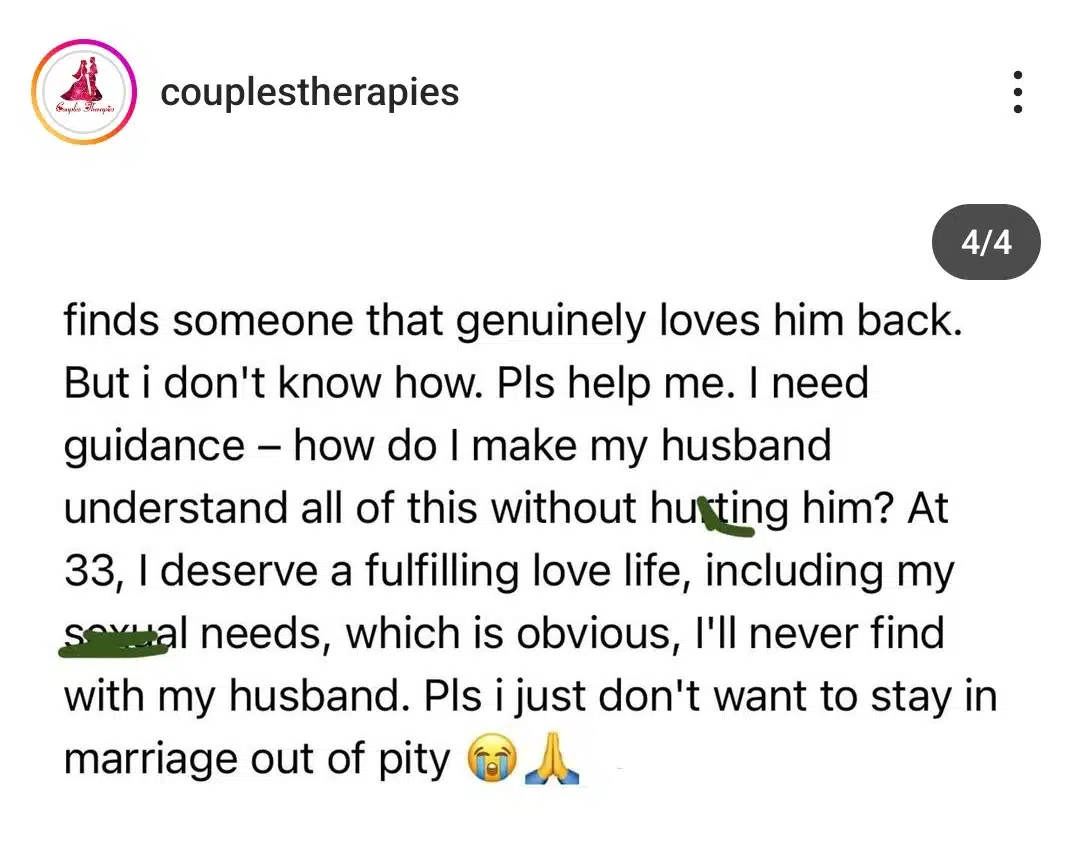Click the word 'guidance' in the post
Screen dimensions: 1075x868
[x=154, y=447]
